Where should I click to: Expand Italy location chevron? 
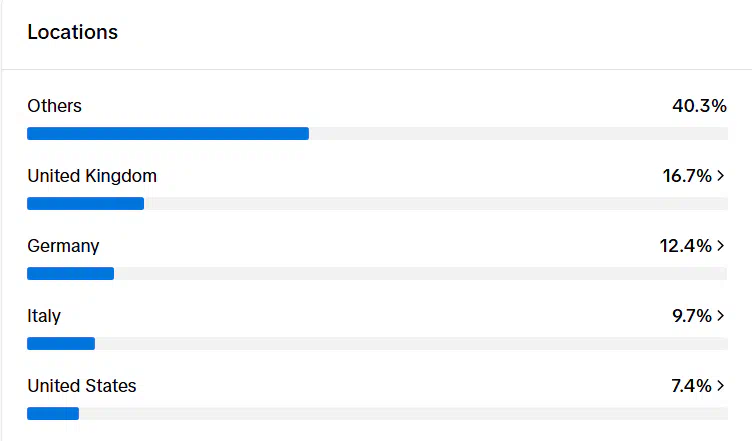coord(720,316)
